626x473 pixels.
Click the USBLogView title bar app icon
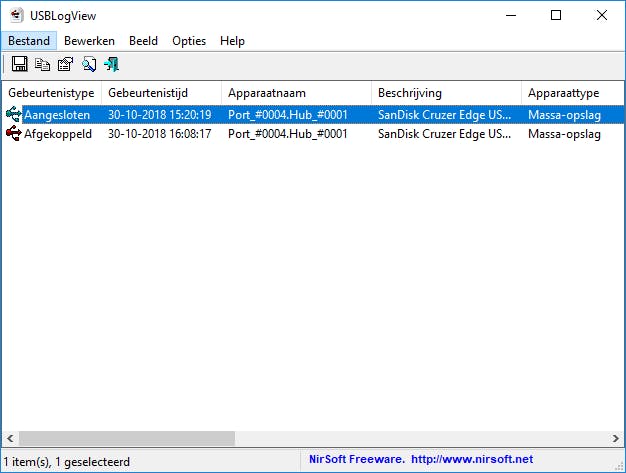click(x=17, y=15)
